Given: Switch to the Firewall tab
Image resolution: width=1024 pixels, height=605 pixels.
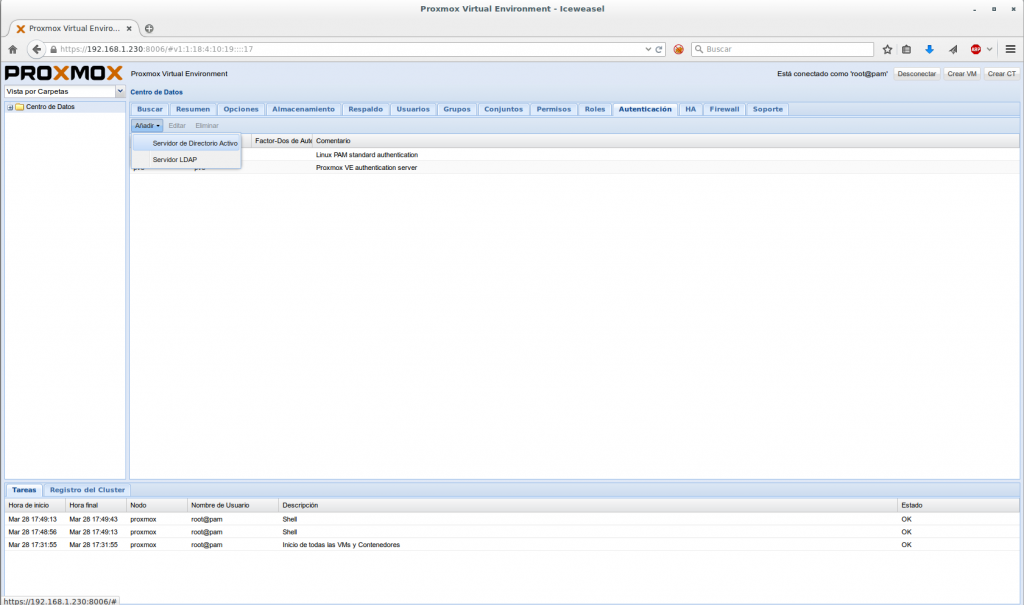Looking at the screenshot, I should pos(725,109).
